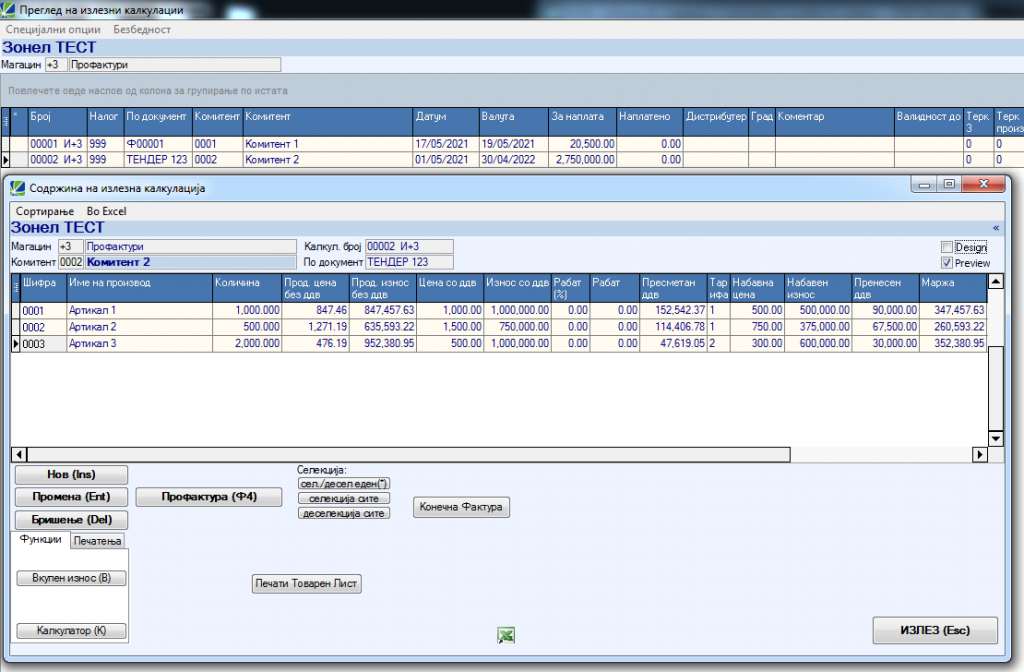Viewport: 1024px width, 672px height.
Task: Click the Конечна Фактура button
Action: (461, 507)
